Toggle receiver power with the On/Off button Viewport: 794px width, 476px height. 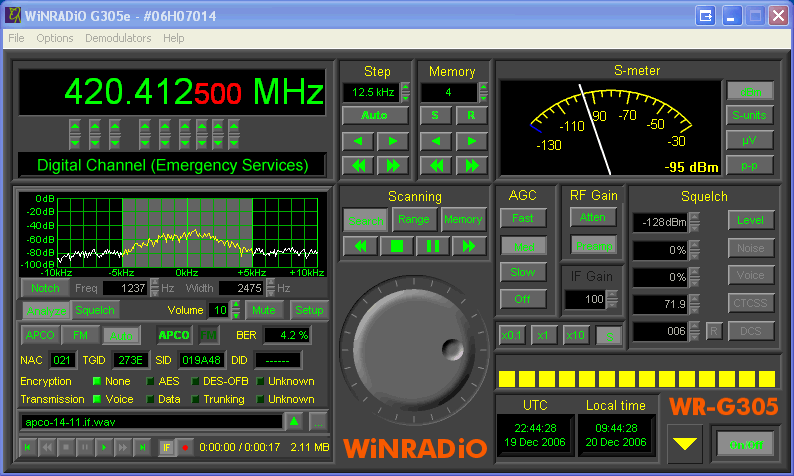tap(746, 445)
